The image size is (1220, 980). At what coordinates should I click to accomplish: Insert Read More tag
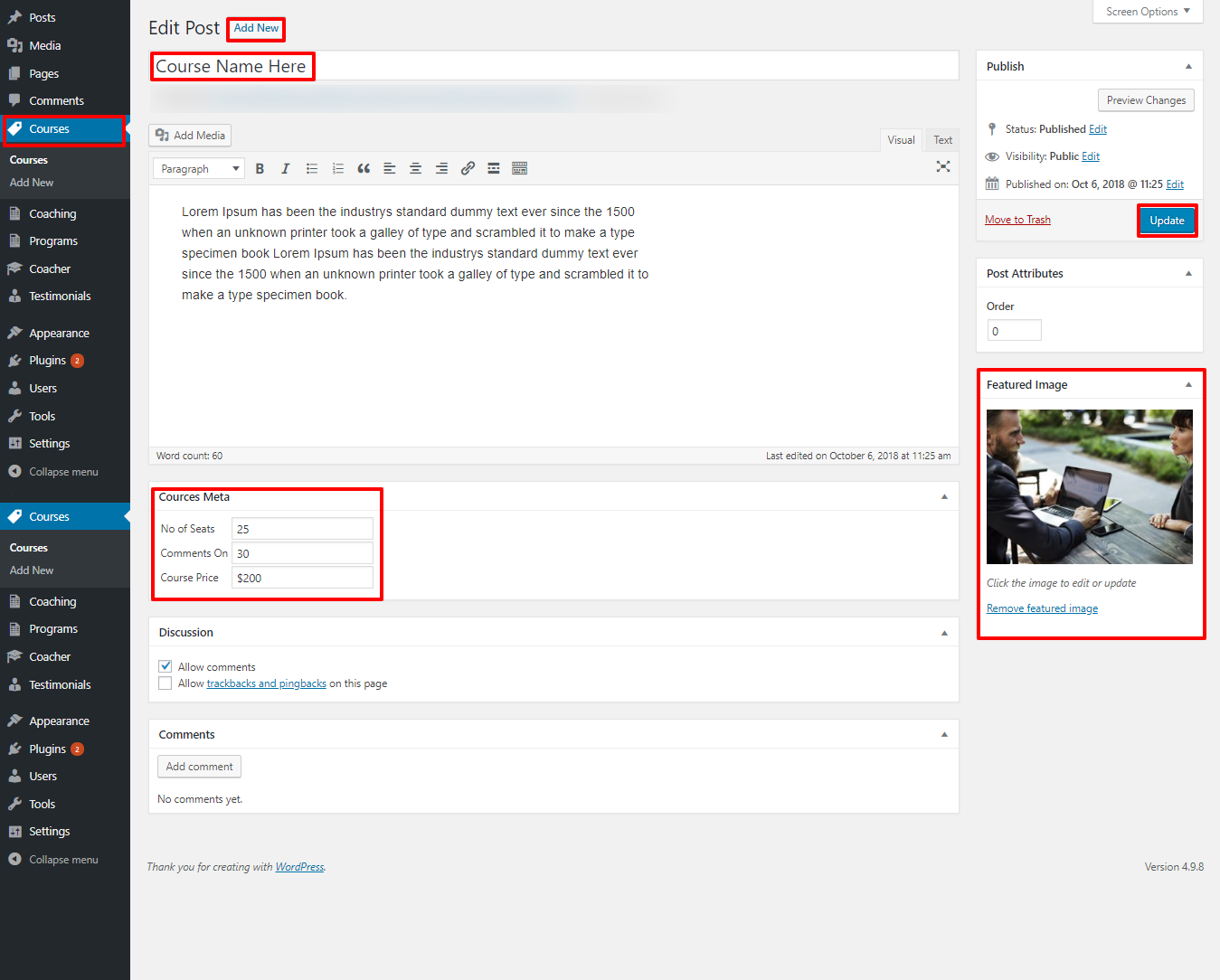tap(494, 169)
